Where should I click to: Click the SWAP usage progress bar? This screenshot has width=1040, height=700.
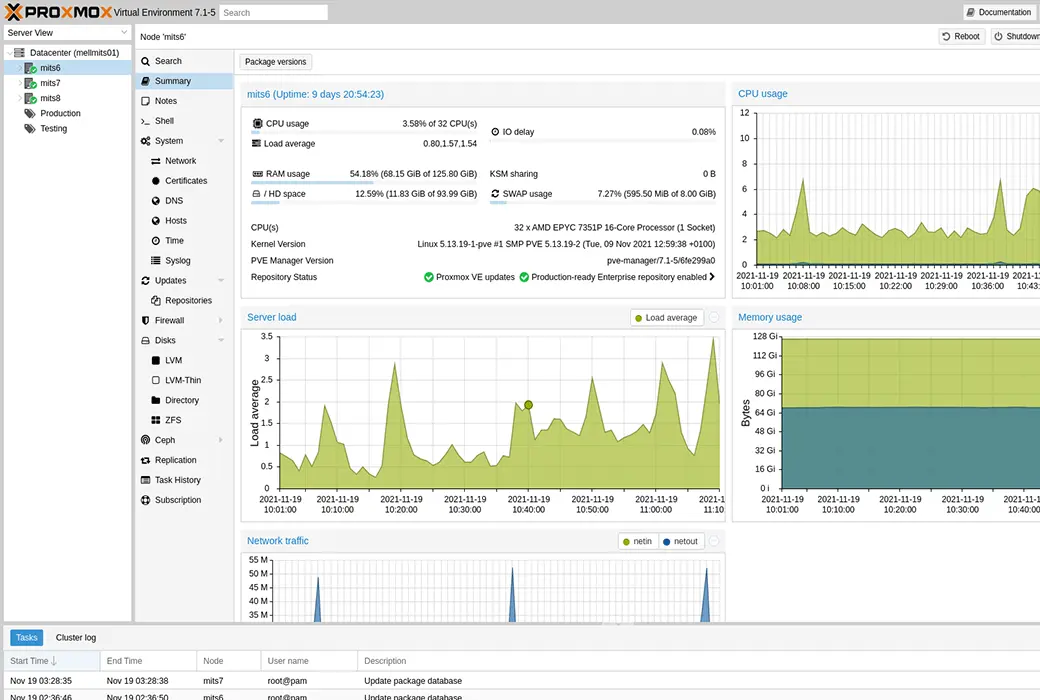(x=603, y=202)
